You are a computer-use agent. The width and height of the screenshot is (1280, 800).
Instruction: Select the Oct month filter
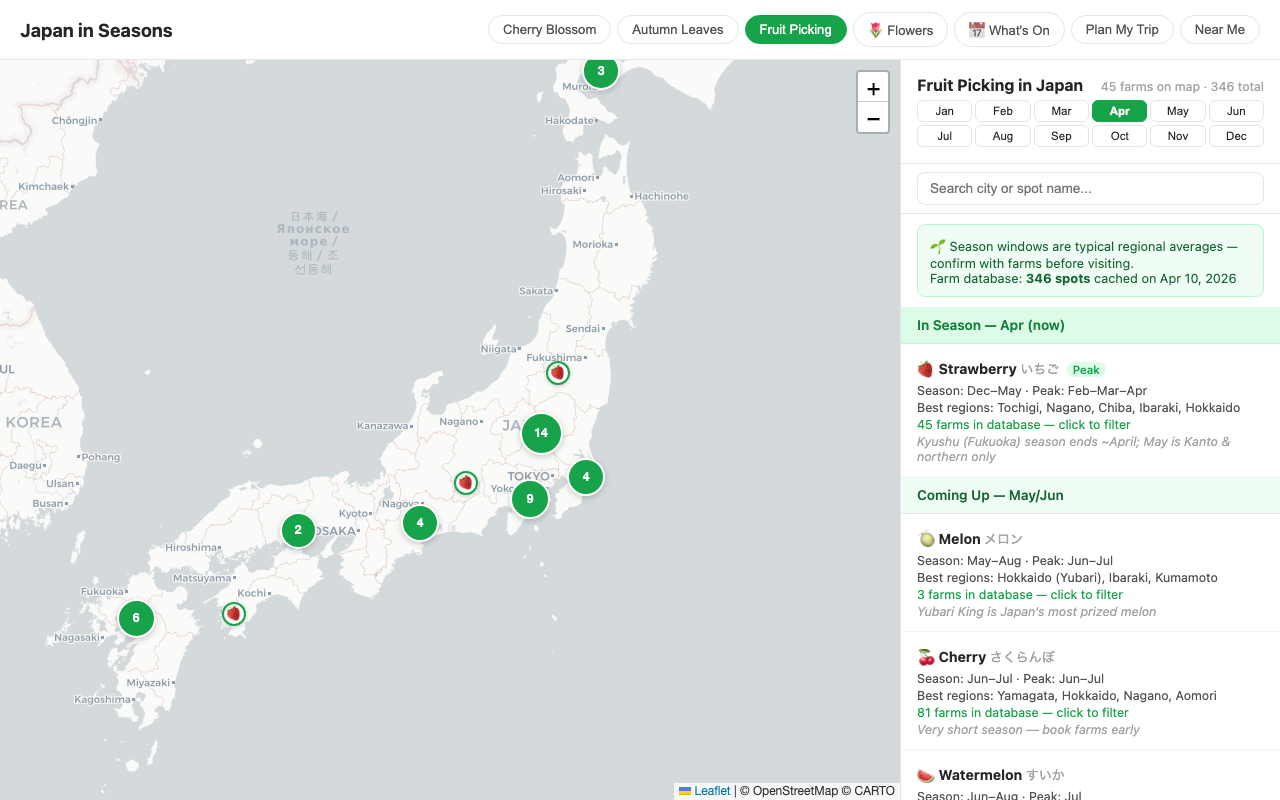1120,136
